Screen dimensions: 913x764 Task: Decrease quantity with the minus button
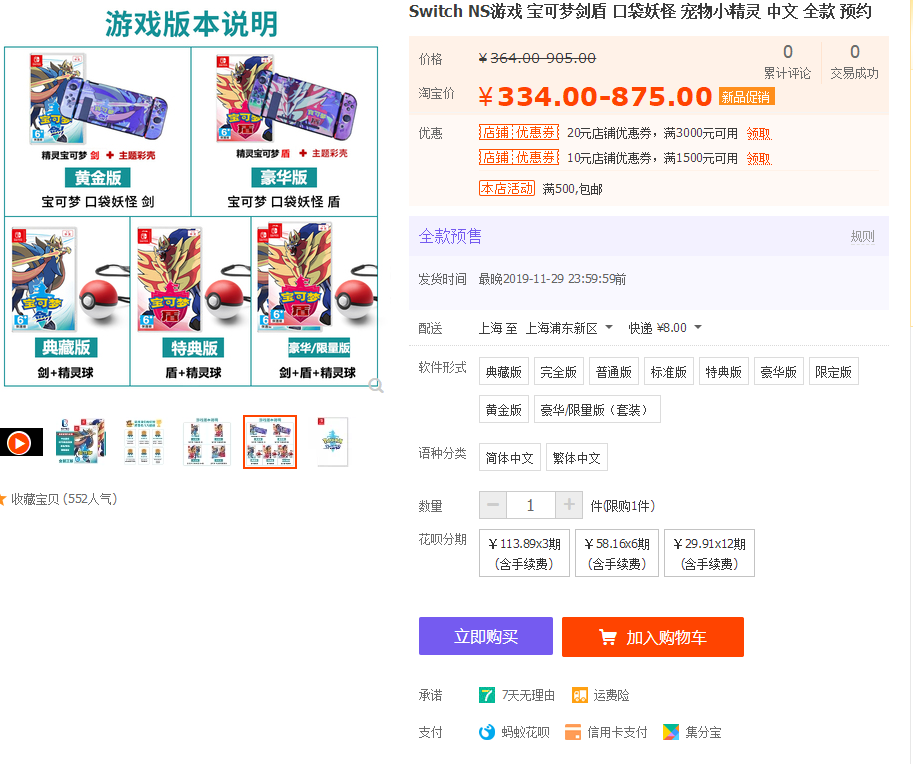tap(493, 505)
